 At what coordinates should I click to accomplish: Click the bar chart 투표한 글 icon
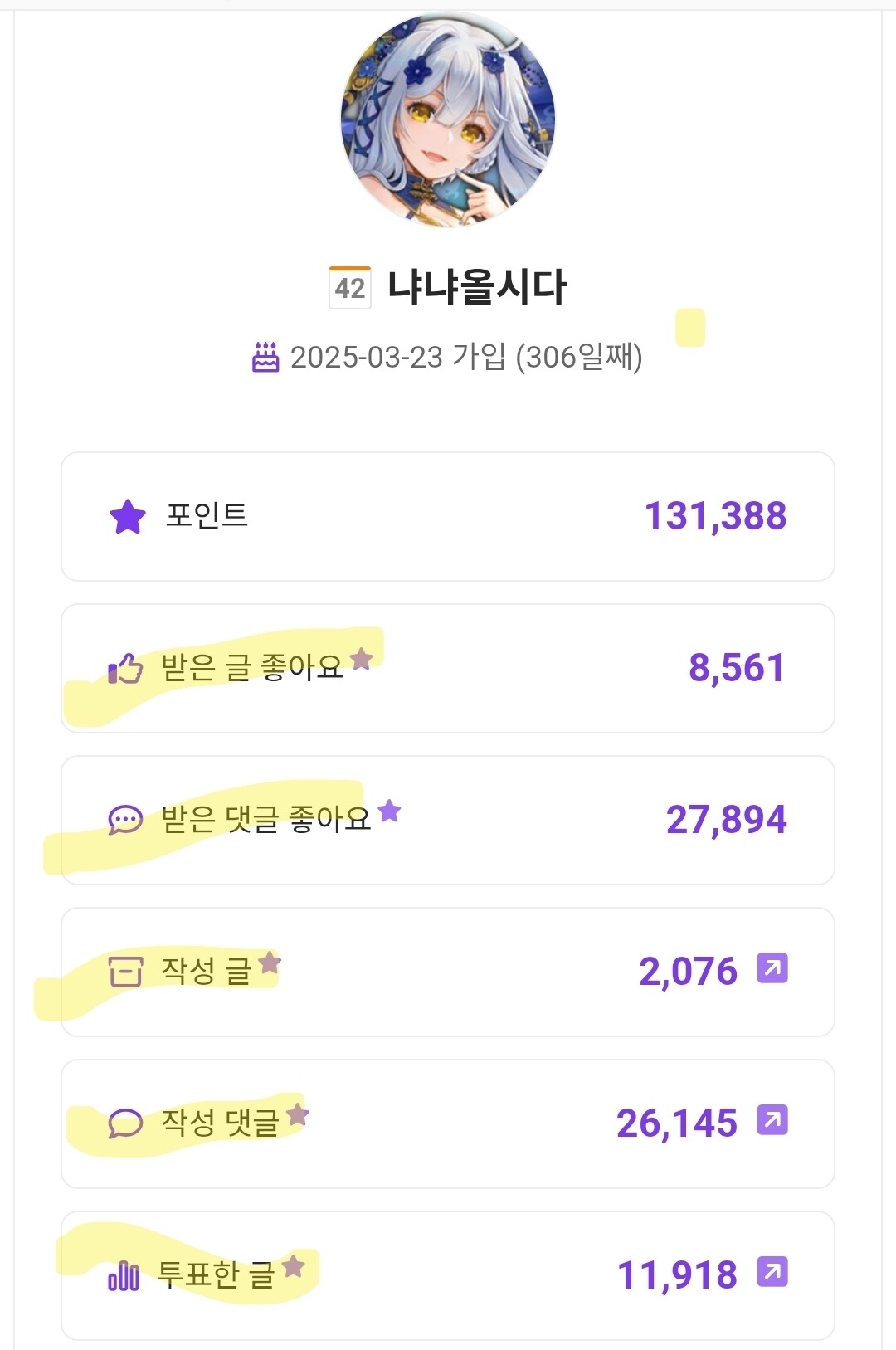(x=124, y=1275)
